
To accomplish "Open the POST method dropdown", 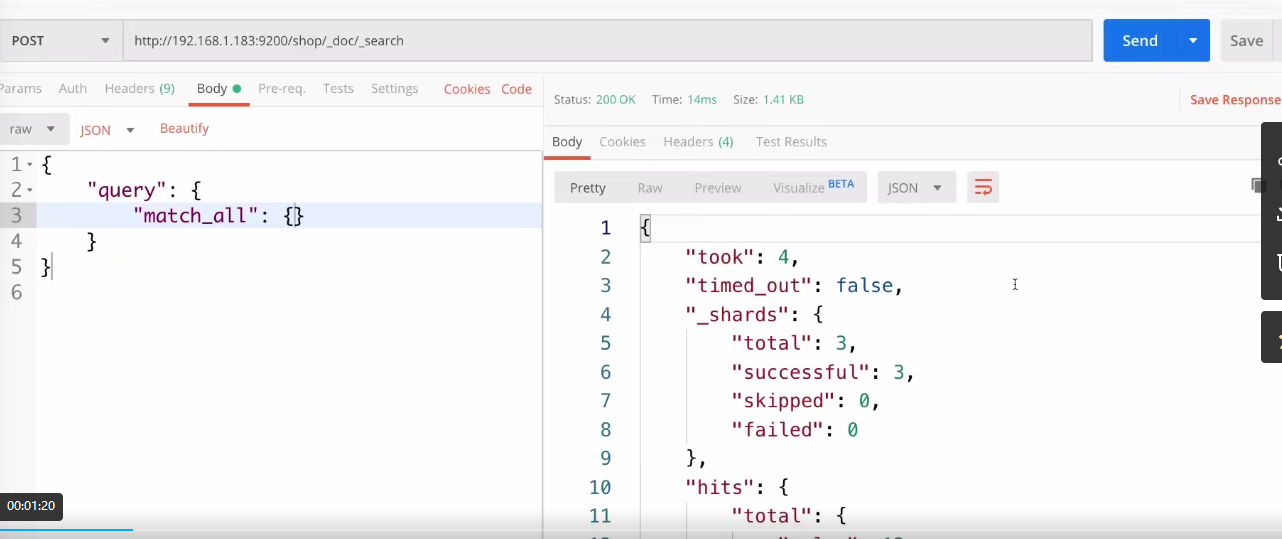I will coord(60,41).
